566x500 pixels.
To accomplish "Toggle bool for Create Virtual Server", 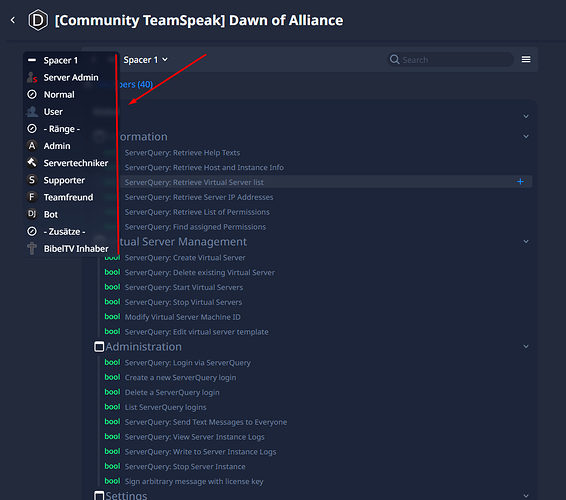I will click(112, 257).
